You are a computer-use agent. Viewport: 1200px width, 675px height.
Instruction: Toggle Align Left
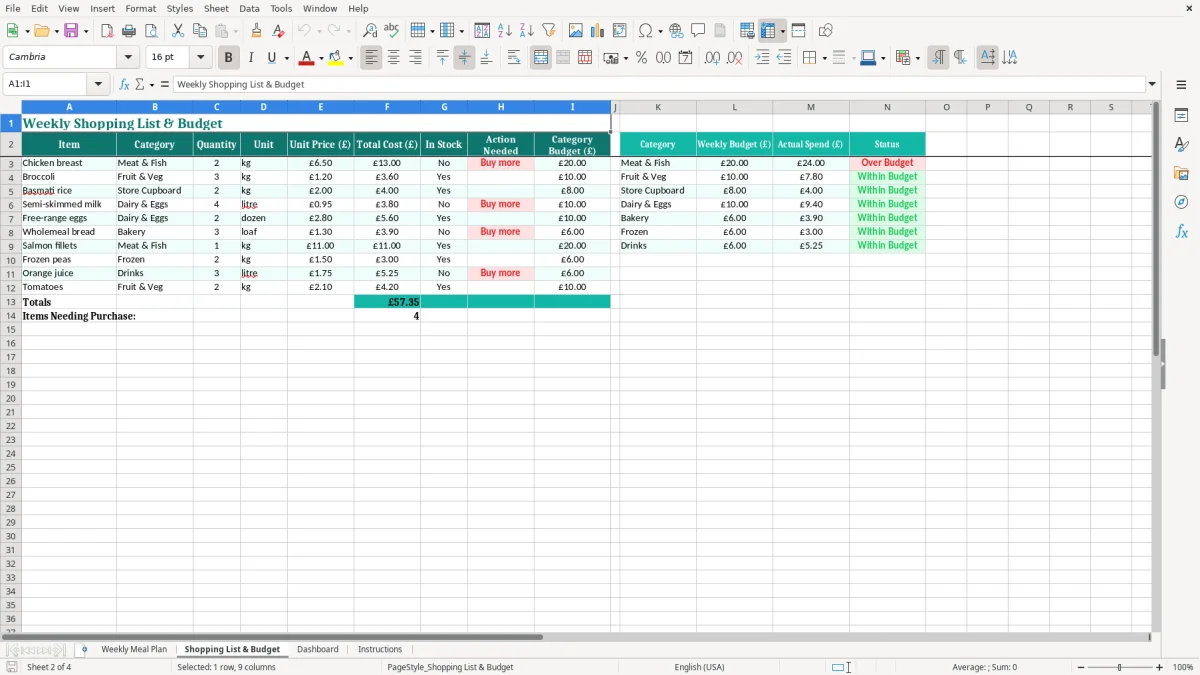[x=372, y=58]
